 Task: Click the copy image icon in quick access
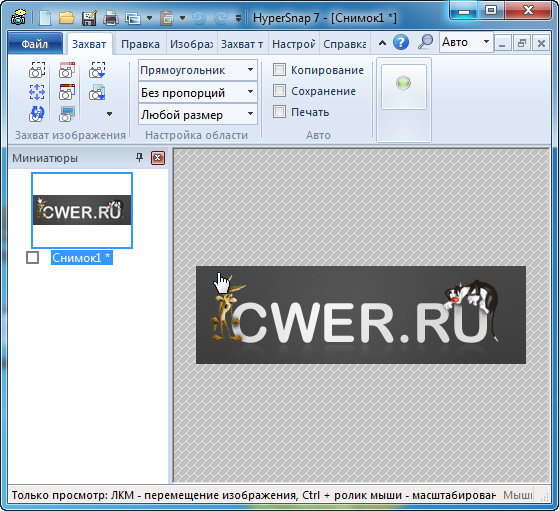[133, 18]
